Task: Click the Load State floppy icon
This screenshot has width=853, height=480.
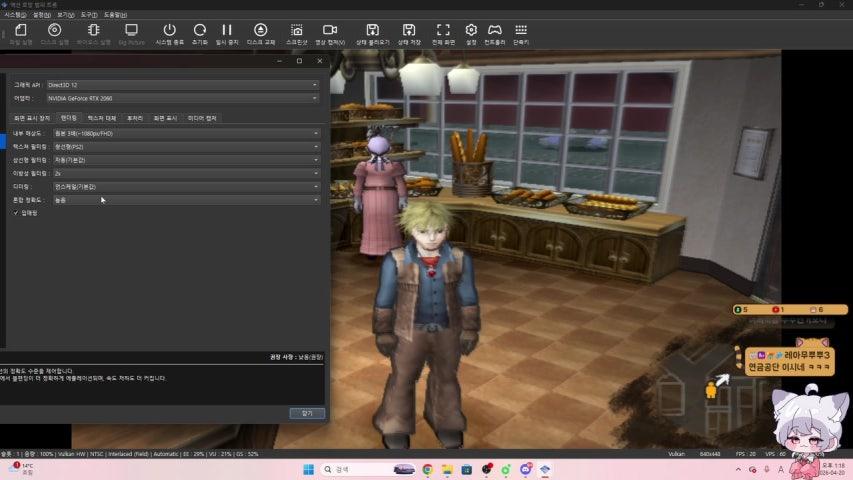Action: [373, 31]
